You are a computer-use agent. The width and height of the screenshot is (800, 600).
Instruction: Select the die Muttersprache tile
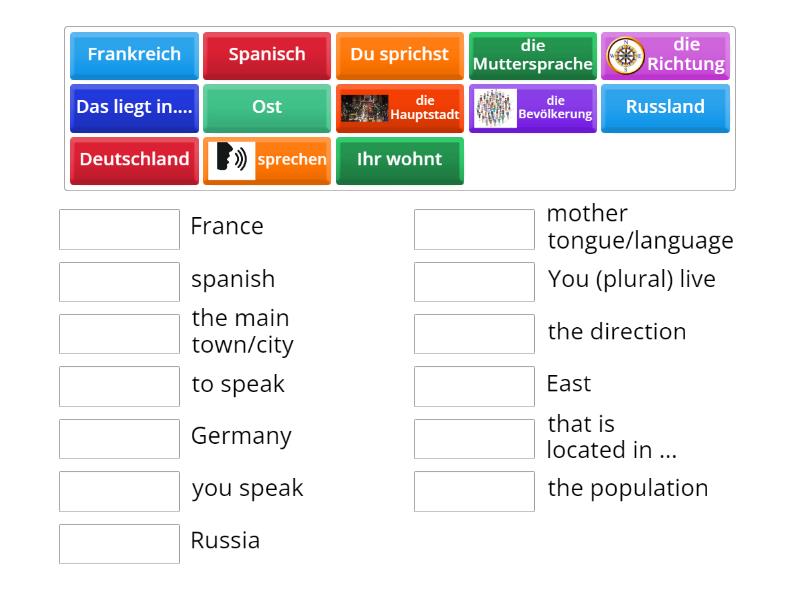532,55
